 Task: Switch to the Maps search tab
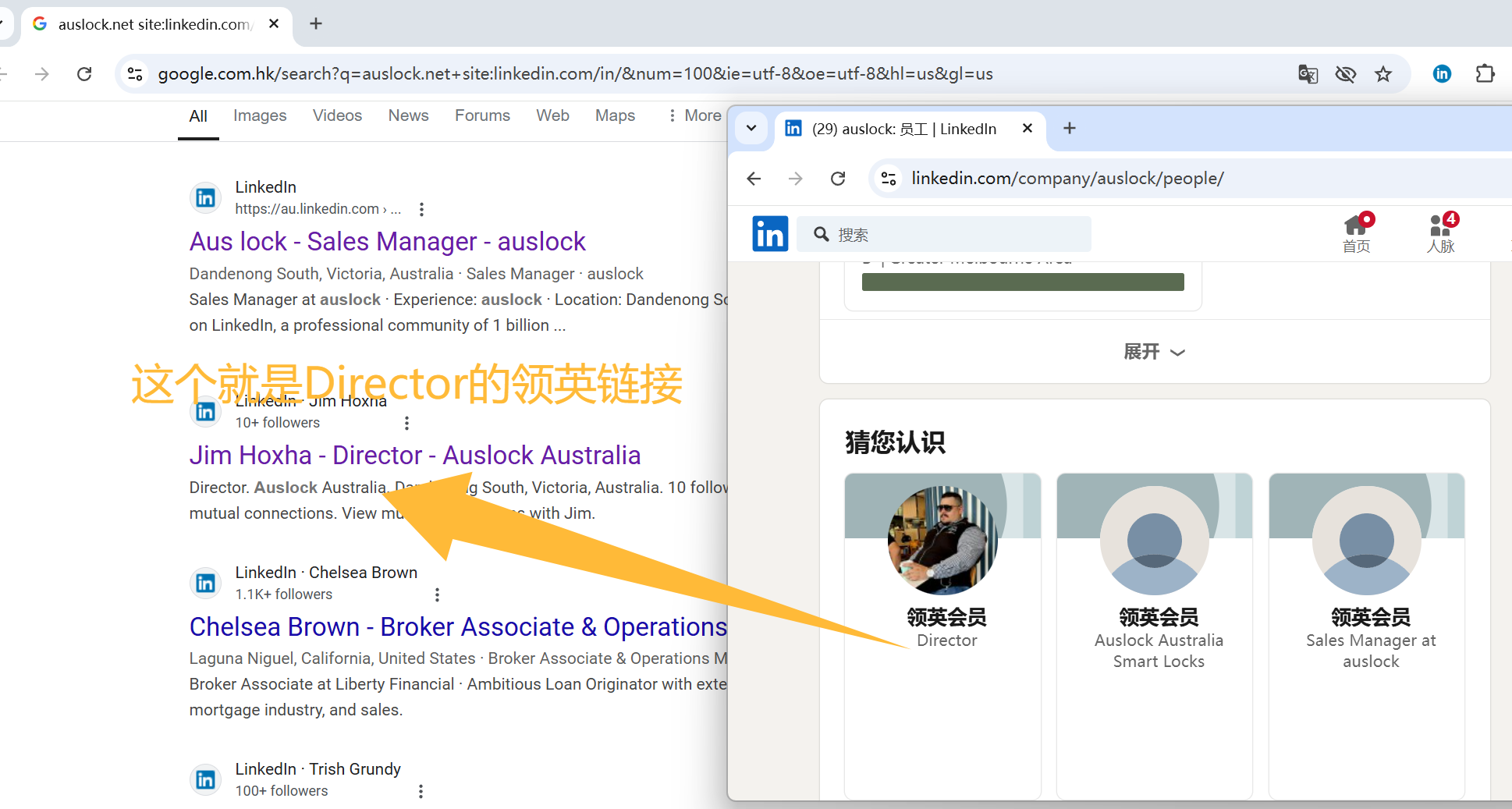(615, 115)
